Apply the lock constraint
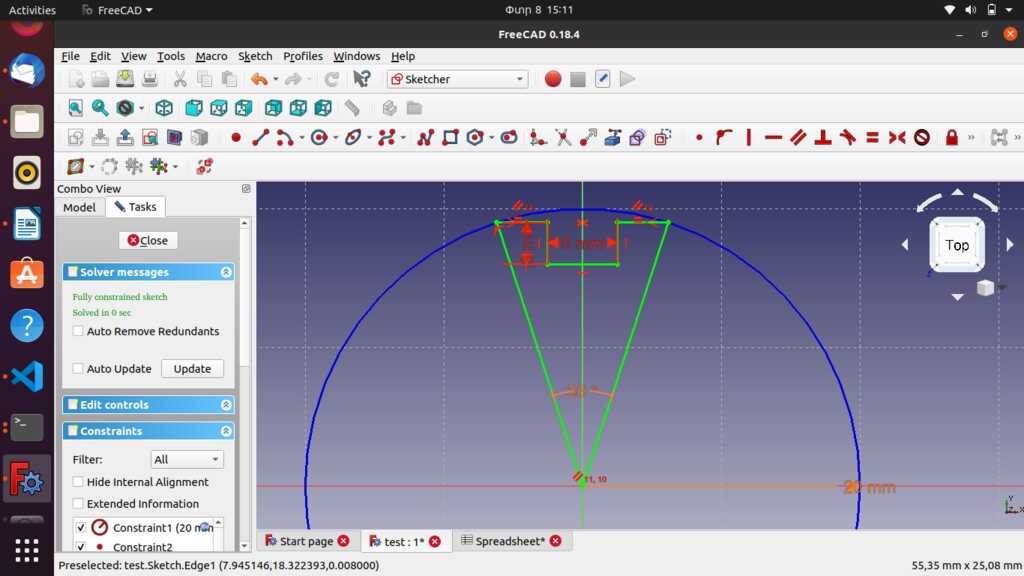The image size is (1024, 576). click(x=952, y=138)
